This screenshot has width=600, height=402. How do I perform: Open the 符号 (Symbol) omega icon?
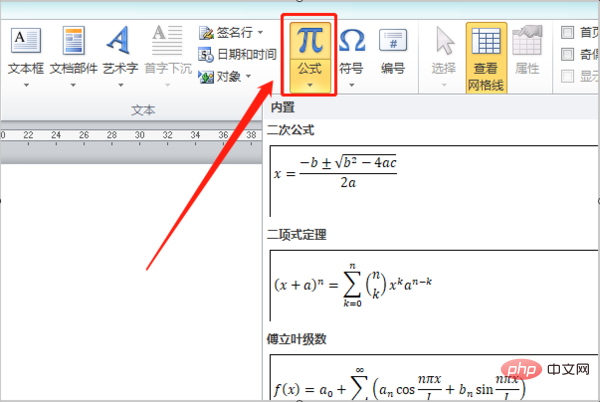(x=351, y=42)
